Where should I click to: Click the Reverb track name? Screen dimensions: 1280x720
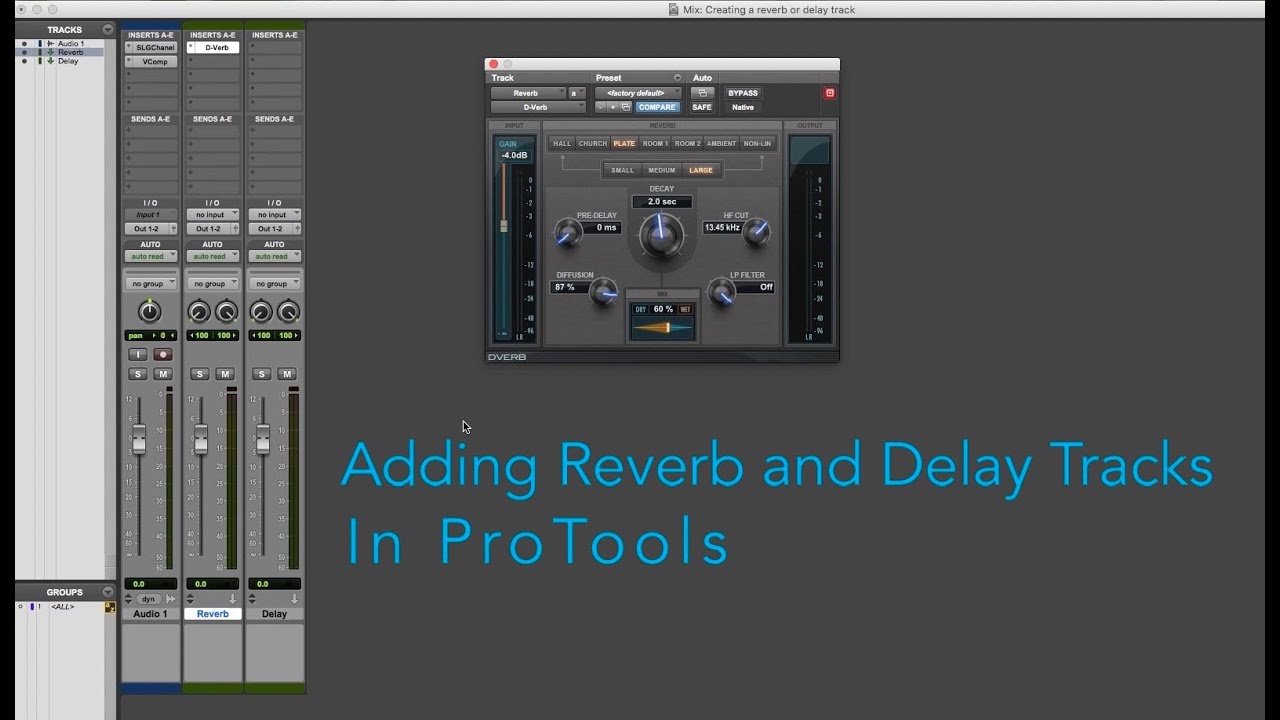[213, 614]
